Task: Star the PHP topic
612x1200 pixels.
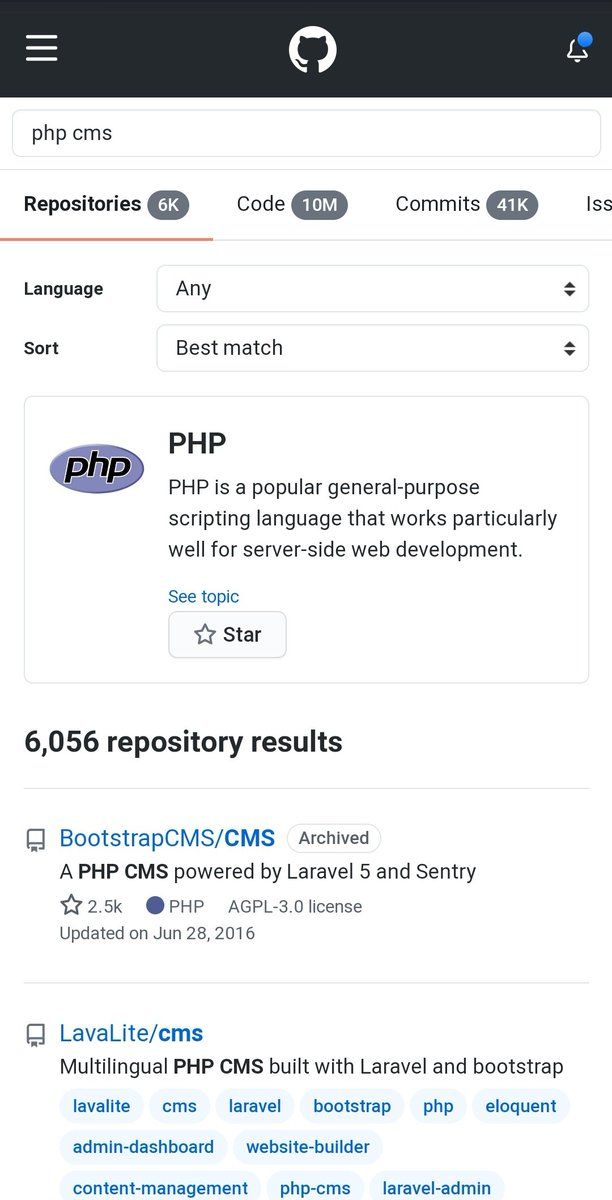Action: tap(227, 635)
